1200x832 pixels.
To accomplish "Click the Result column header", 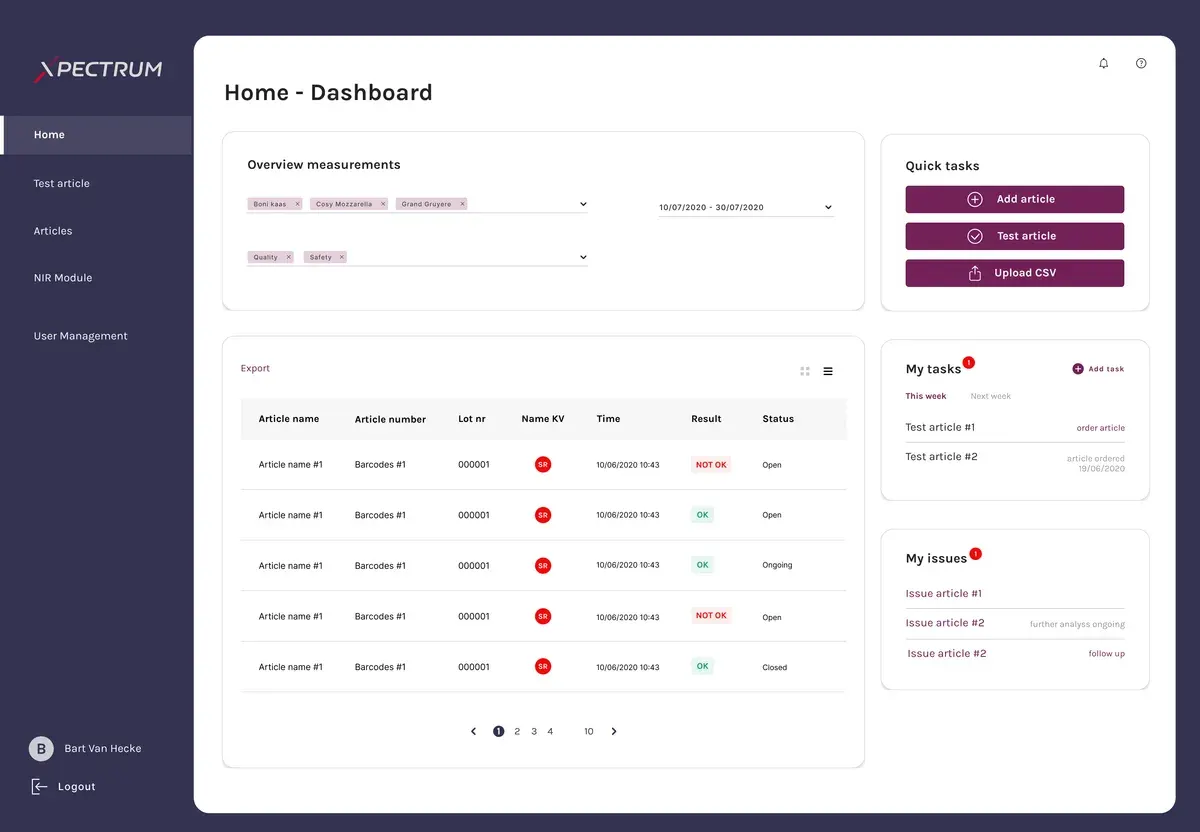I will pyautogui.click(x=706, y=419).
